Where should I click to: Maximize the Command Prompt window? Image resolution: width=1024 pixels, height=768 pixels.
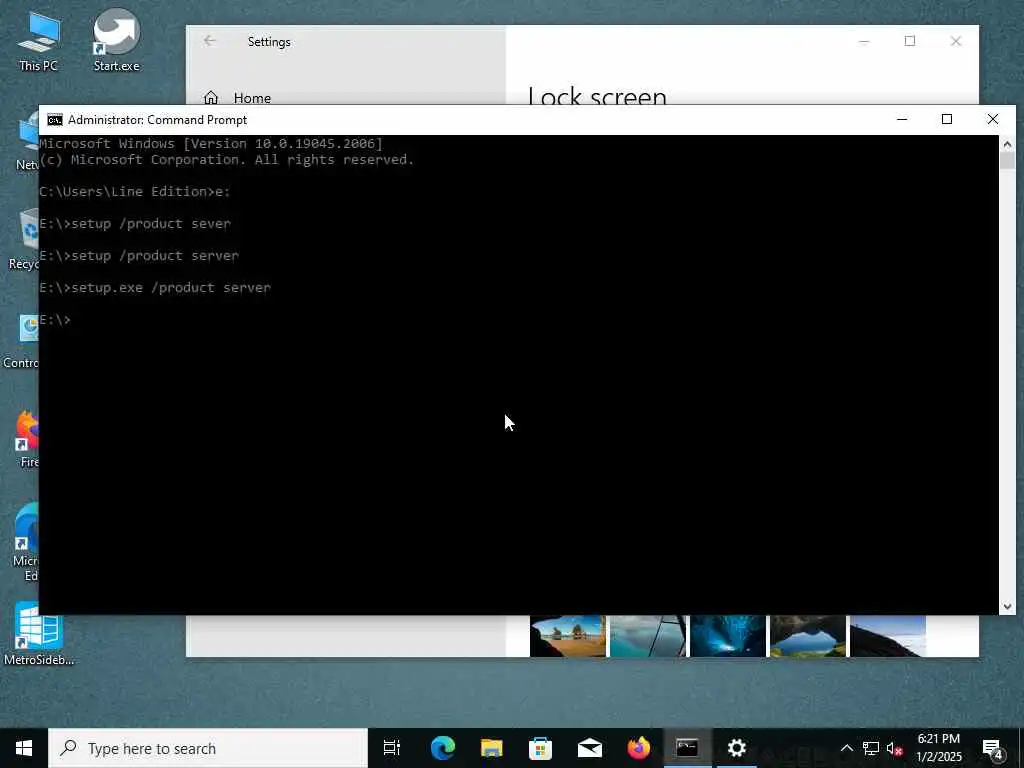point(947,120)
